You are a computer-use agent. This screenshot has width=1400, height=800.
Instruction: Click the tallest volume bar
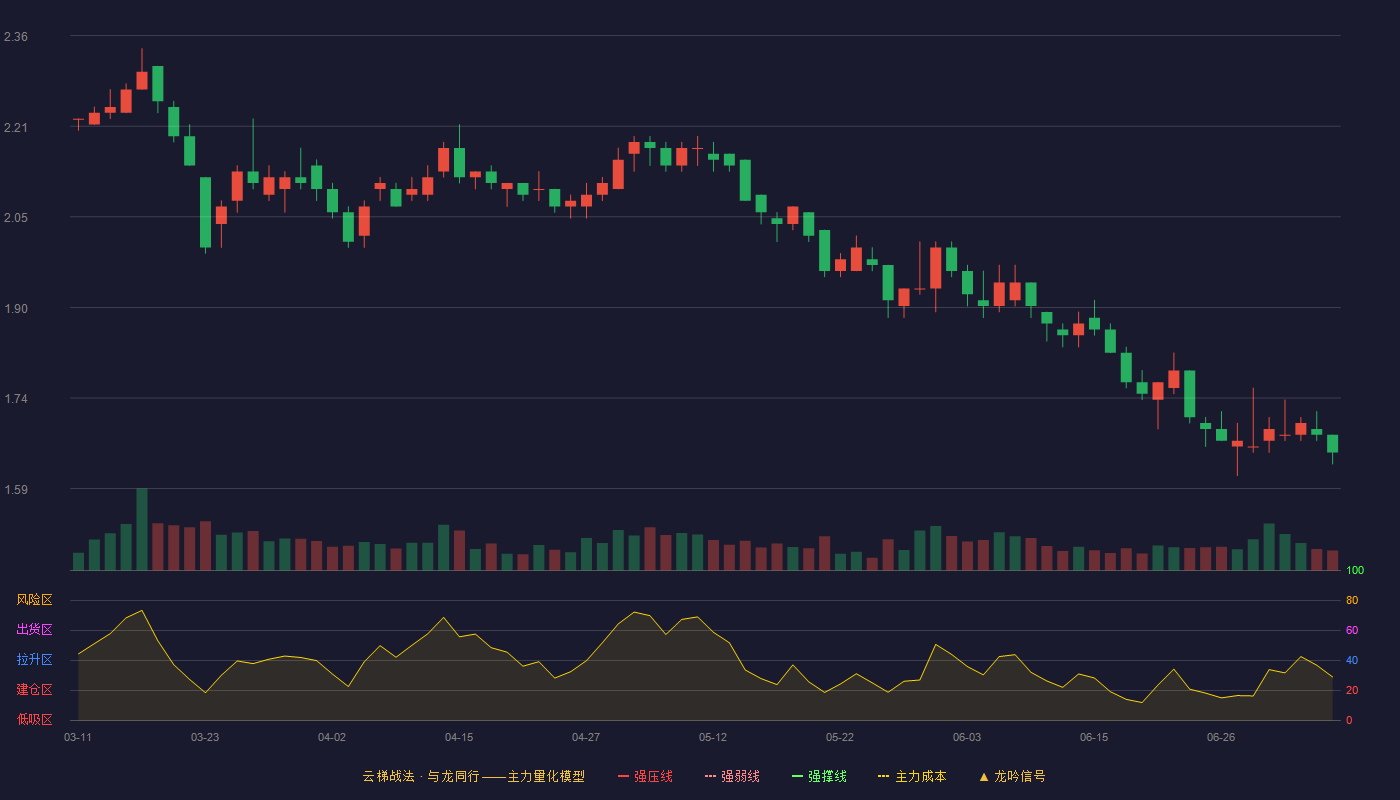(x=142, y=529)
